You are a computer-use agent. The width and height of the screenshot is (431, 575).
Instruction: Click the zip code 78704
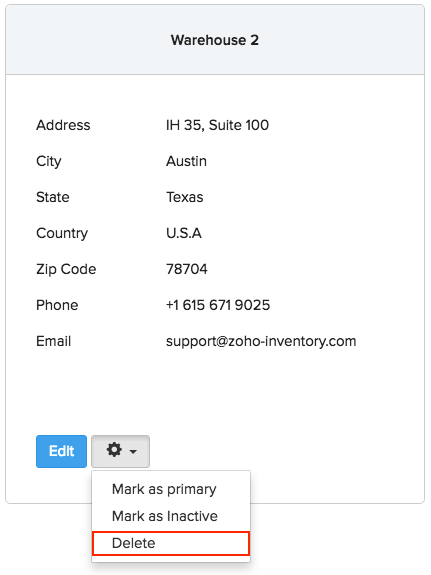pos(187,269)
